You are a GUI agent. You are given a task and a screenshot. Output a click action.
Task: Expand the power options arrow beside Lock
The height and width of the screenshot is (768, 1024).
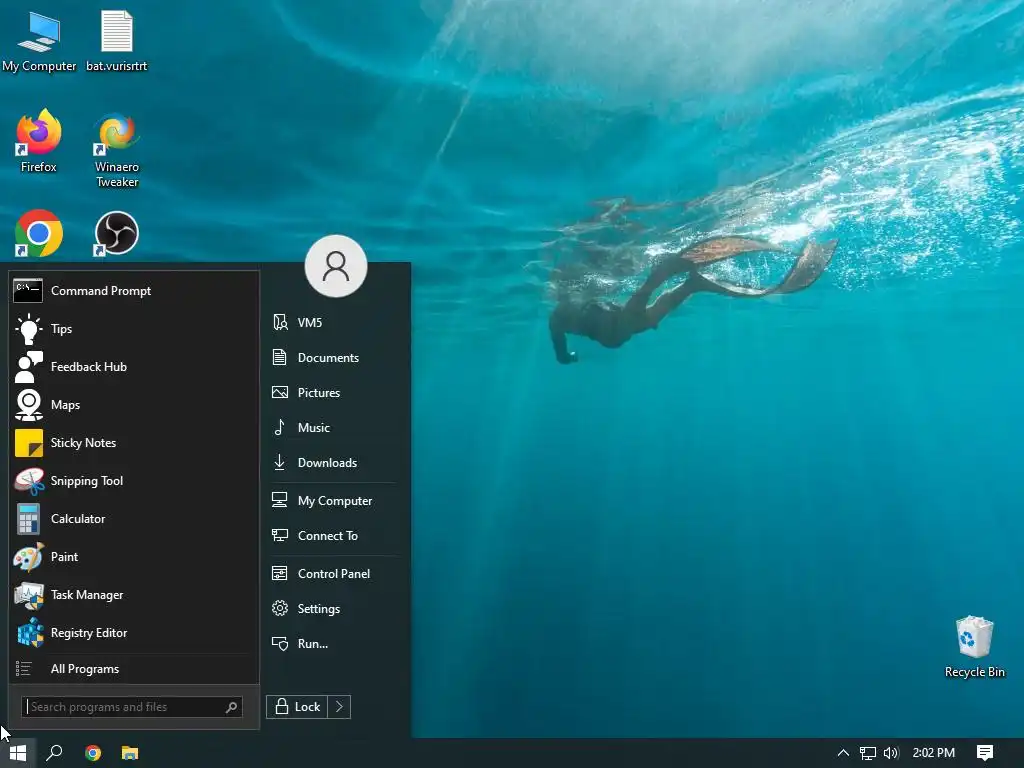[339, 707]
